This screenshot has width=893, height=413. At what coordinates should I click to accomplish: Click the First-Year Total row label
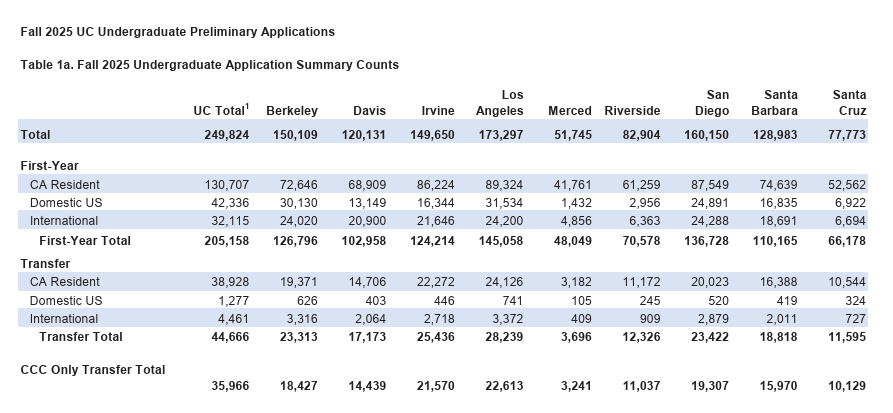click(85, 241)
